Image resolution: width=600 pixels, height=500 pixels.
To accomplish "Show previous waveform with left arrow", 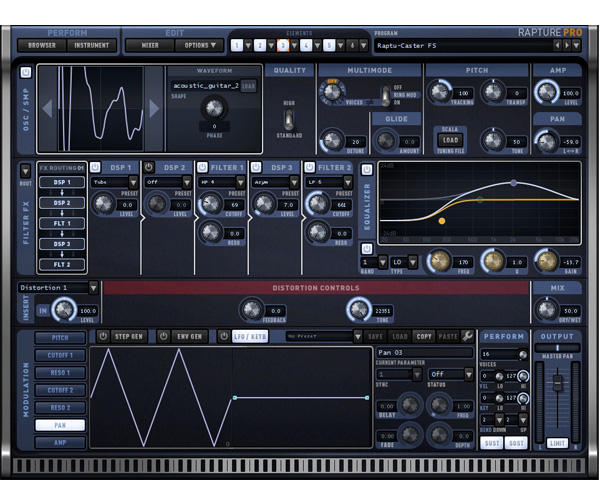I will tap(47, 108).
